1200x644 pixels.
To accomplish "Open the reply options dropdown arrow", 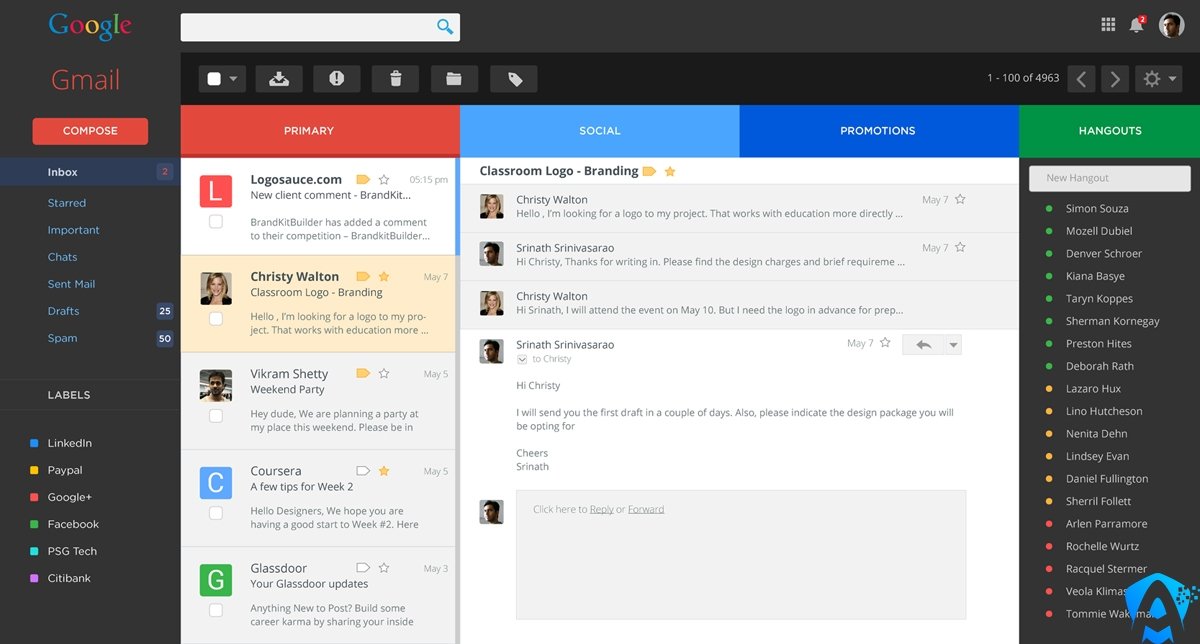I will coord(953,344).
